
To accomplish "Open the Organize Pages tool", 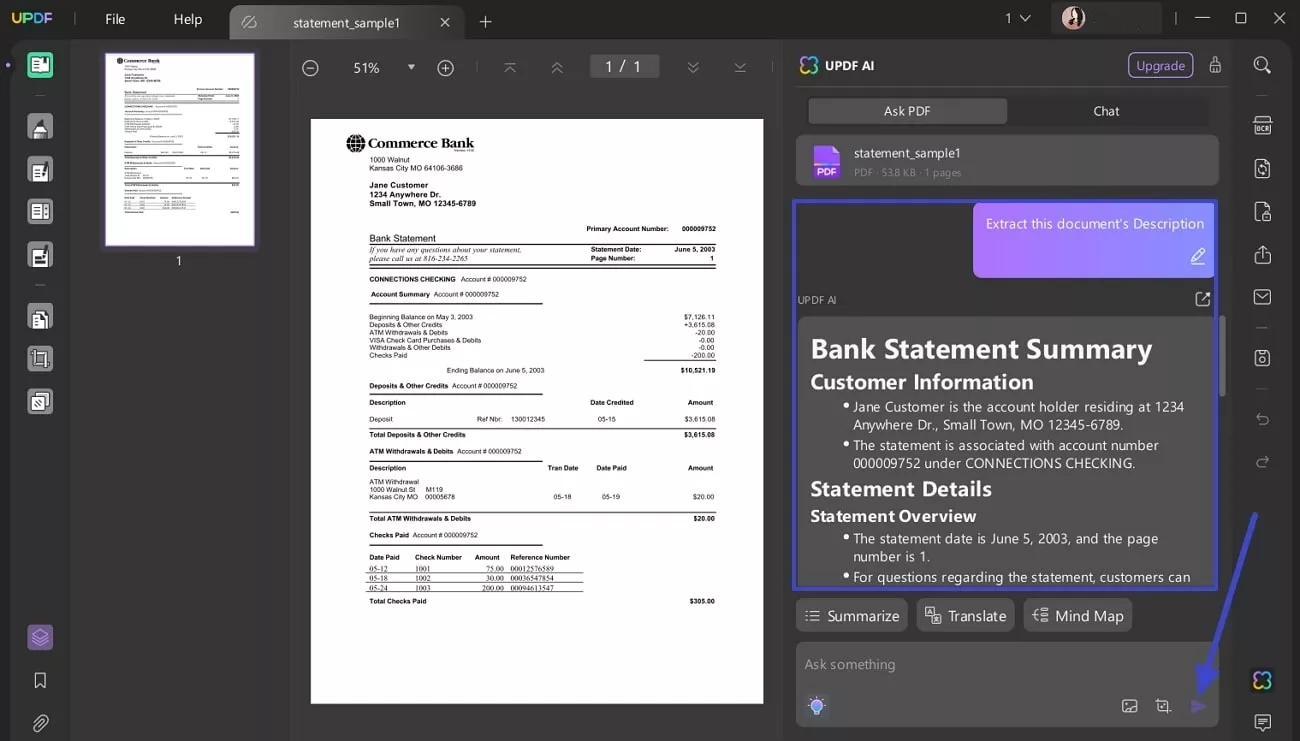I will (40, 318).
